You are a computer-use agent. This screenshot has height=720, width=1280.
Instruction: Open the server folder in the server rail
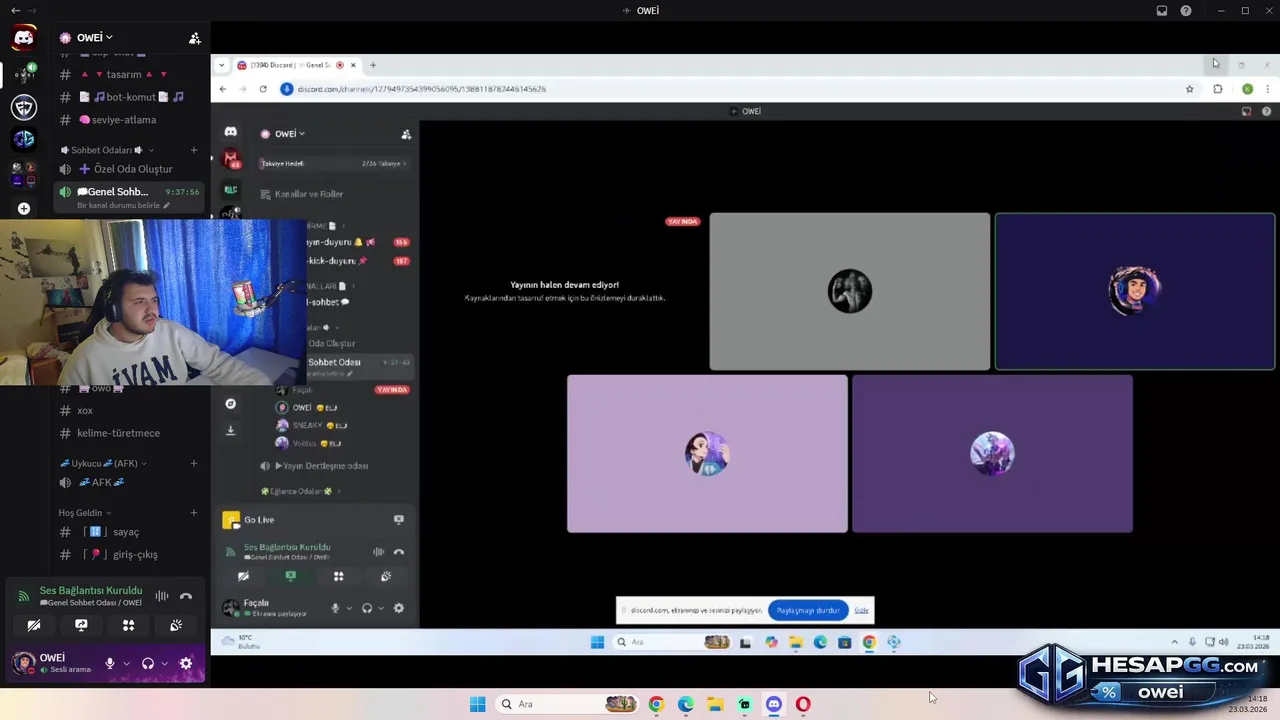point(24,174)
